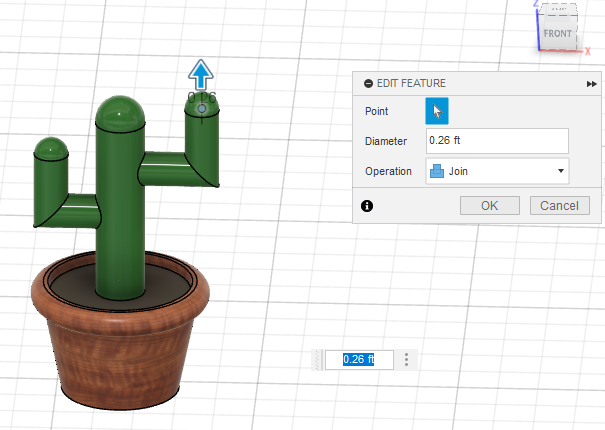
Task: Click the Point selection cursor button
Action: [437, 111]
